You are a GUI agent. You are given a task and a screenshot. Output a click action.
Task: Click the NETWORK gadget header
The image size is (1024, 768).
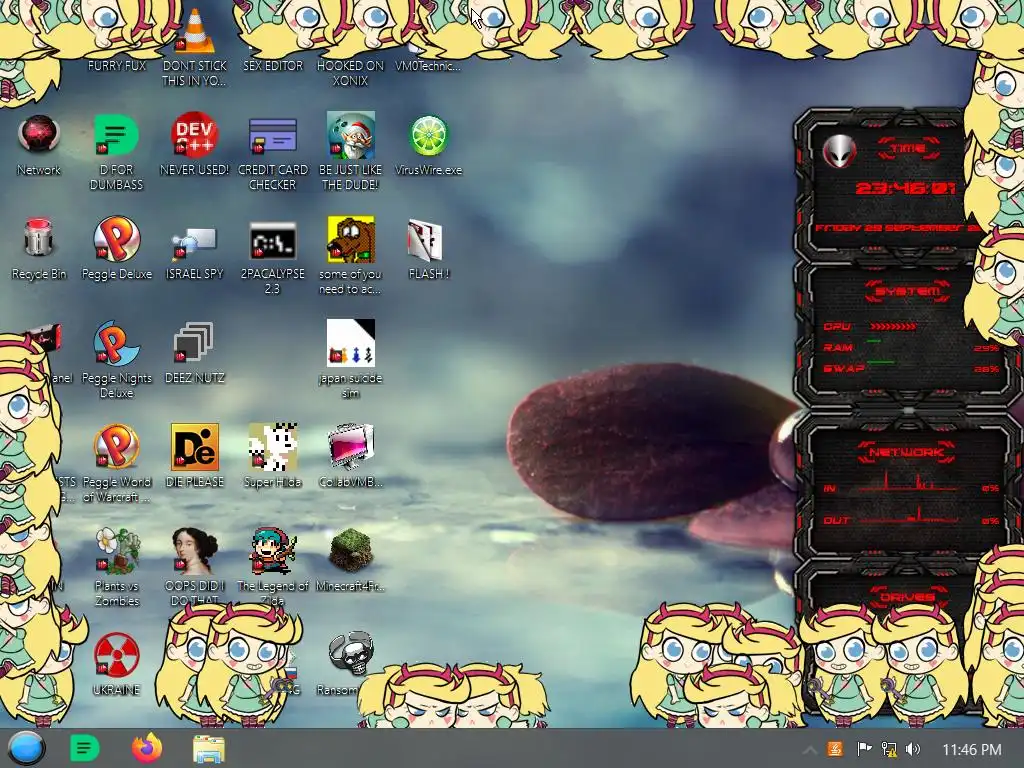(907, 452)
